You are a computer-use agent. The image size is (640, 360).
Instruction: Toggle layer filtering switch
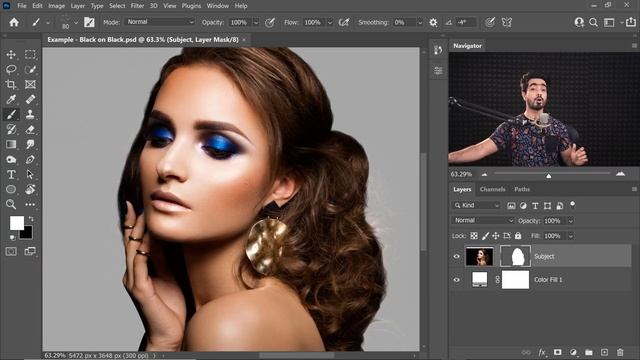573,204
